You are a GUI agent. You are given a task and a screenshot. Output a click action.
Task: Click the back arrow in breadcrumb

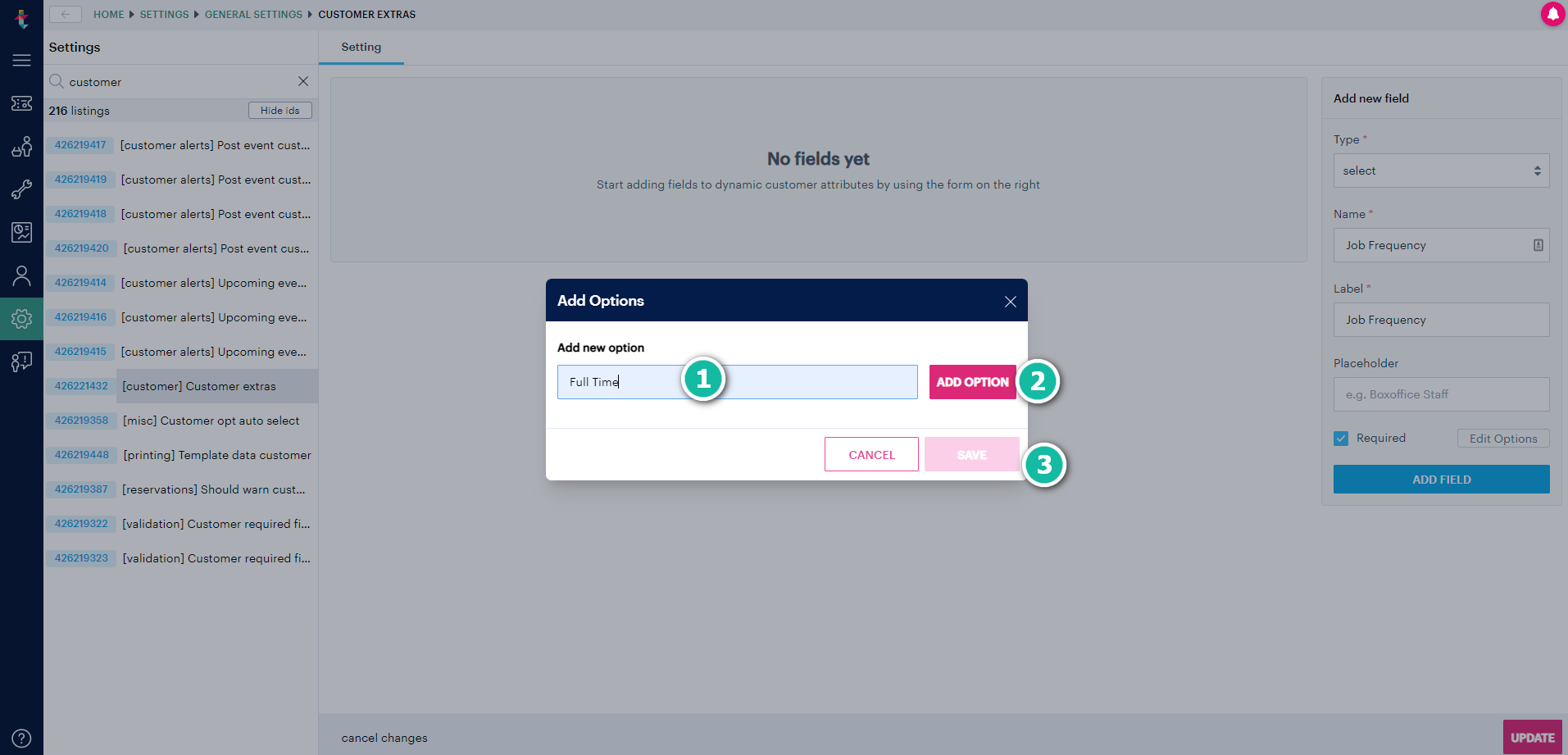point(65,14)
